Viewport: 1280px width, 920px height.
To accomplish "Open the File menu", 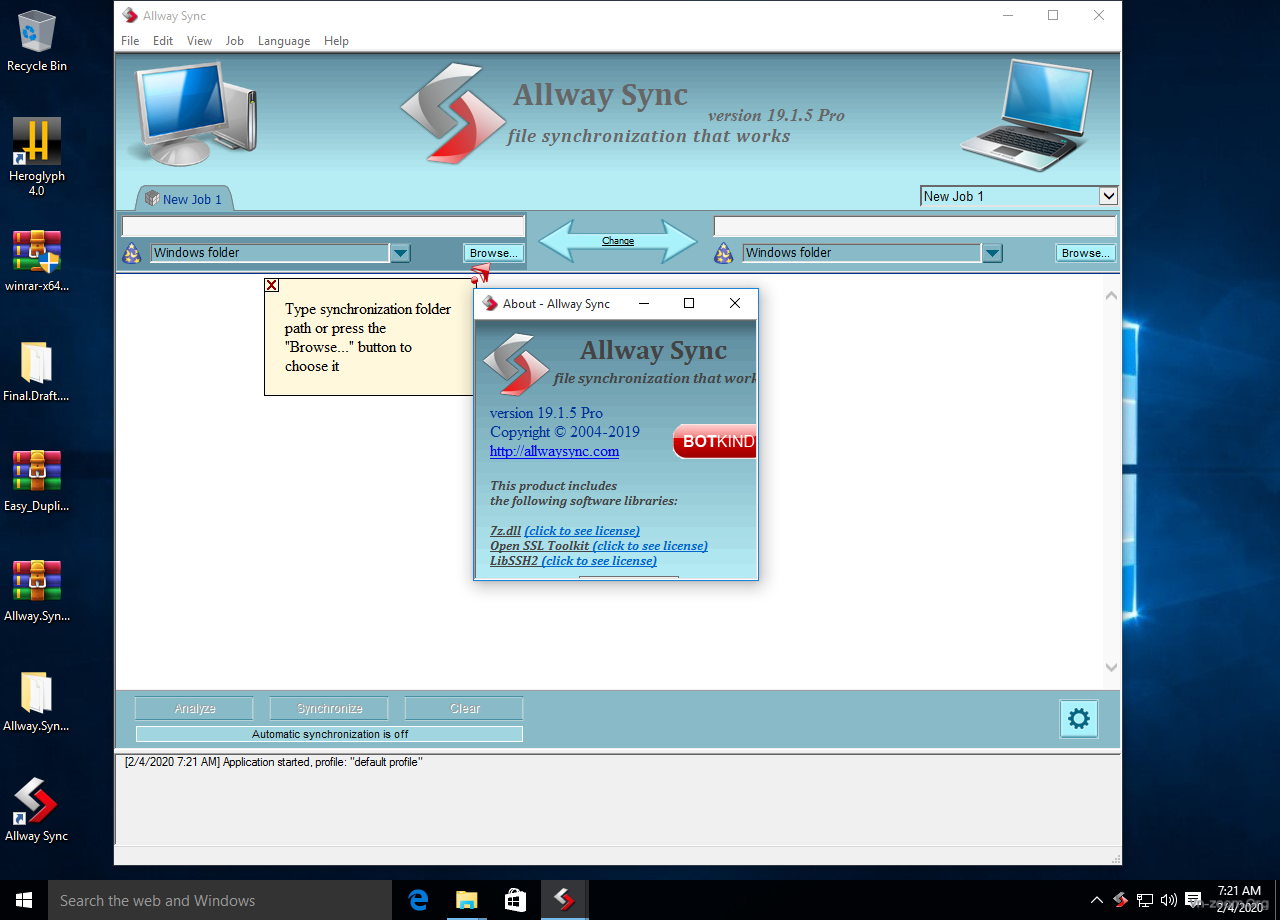I will click(x=130, y=41).
